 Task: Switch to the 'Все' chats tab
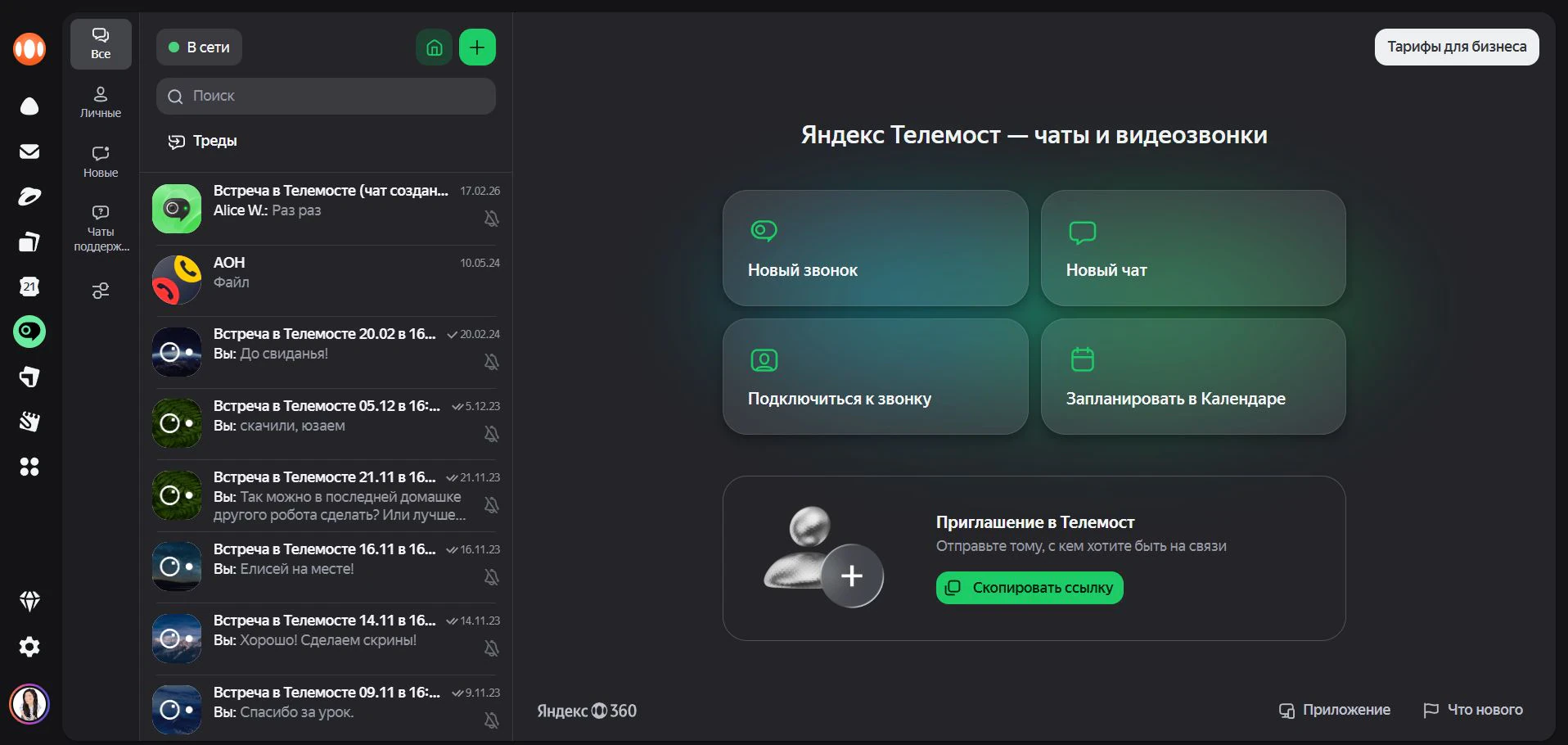101,44
